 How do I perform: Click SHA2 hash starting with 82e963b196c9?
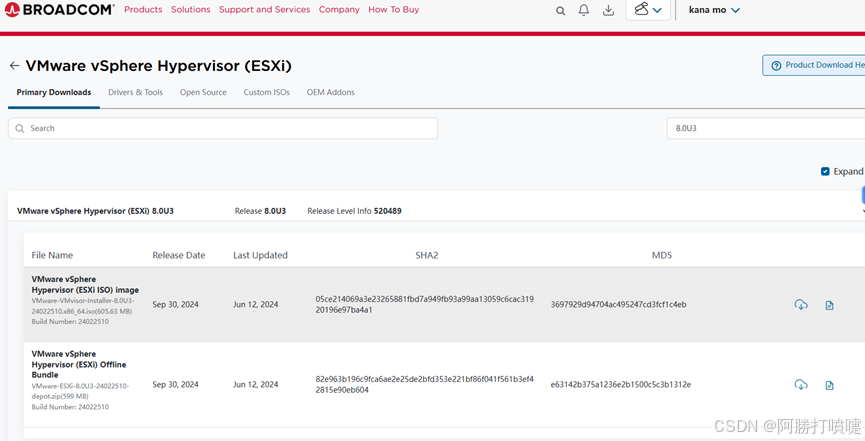[x=424, y=384]
